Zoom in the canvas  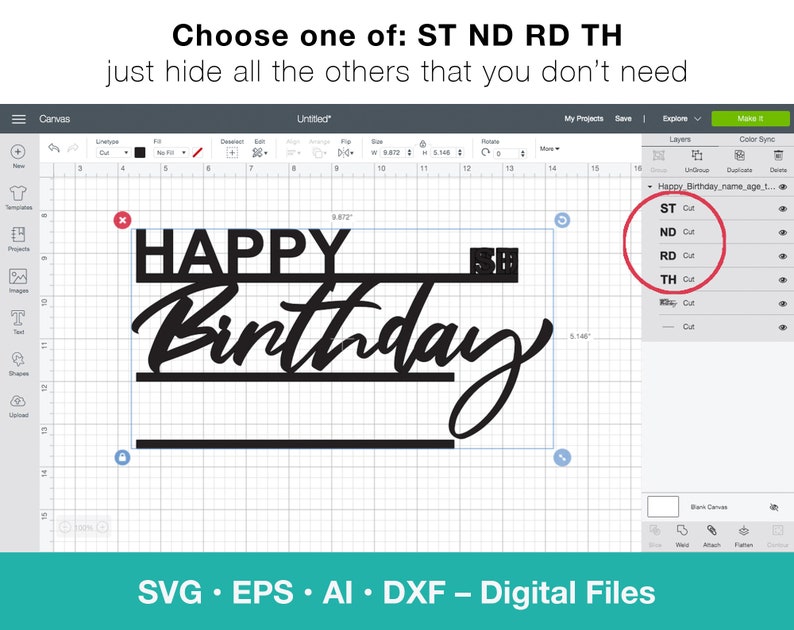point(102,527)
